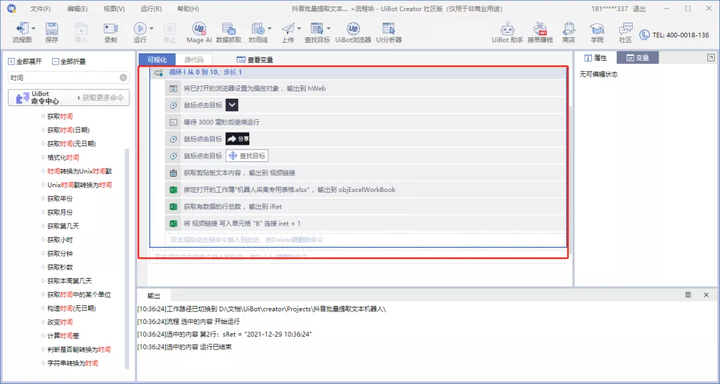Open dropdown arrow next to 查找目标

(x=329, y=28)
